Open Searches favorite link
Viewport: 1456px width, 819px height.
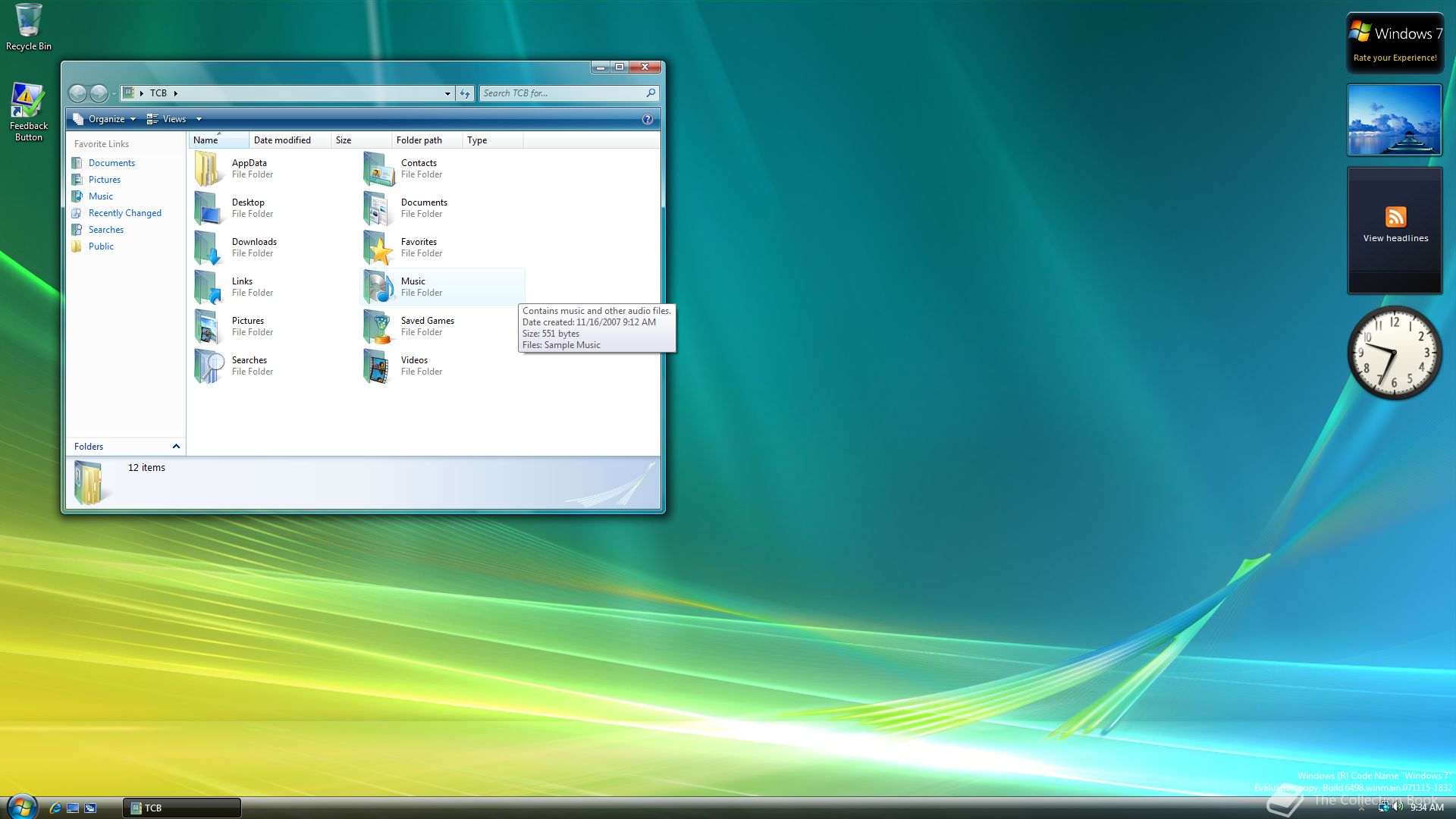(105, 230)
